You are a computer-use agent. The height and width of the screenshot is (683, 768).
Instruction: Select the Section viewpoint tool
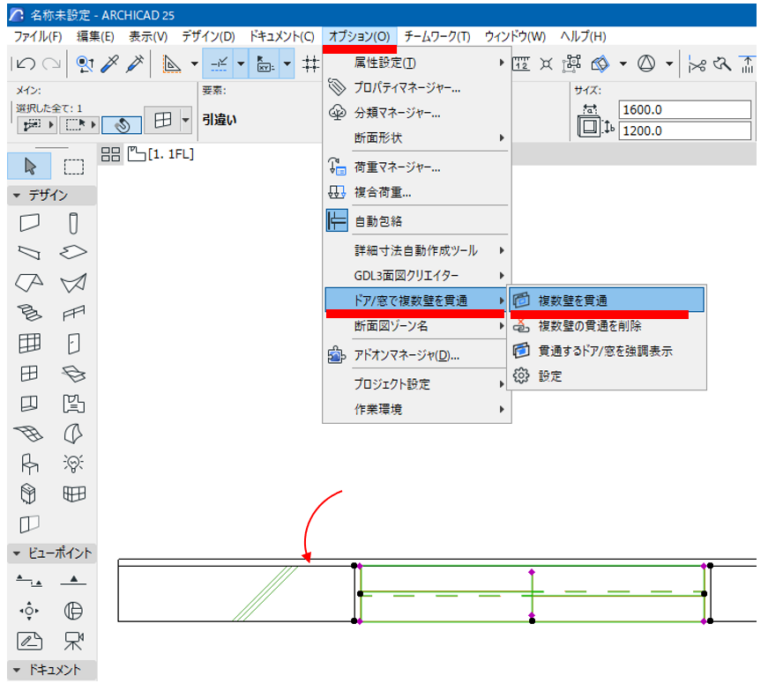click(x=29, y=581)
